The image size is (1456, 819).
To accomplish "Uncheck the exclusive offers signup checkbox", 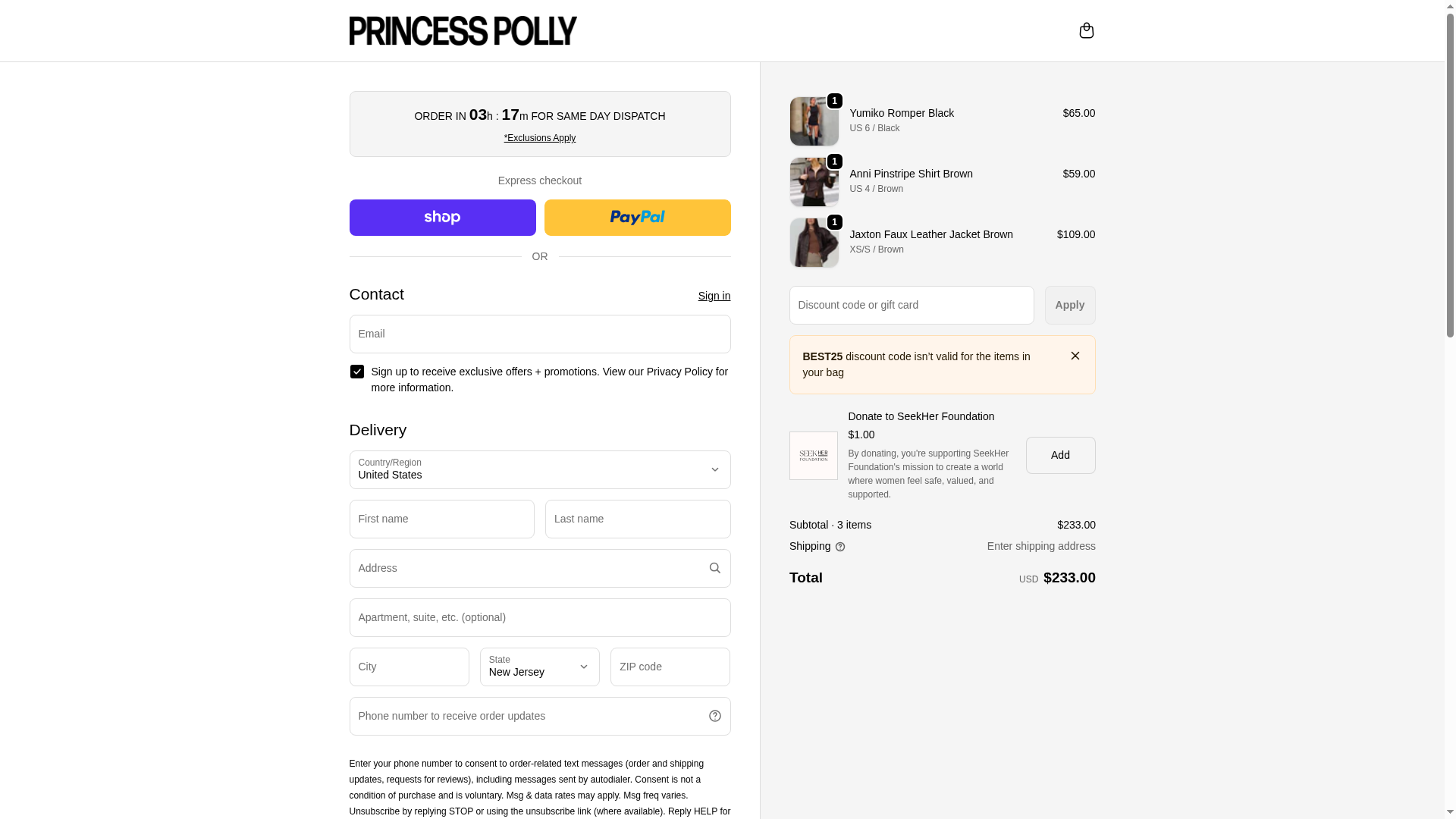I will pos(357,372).
